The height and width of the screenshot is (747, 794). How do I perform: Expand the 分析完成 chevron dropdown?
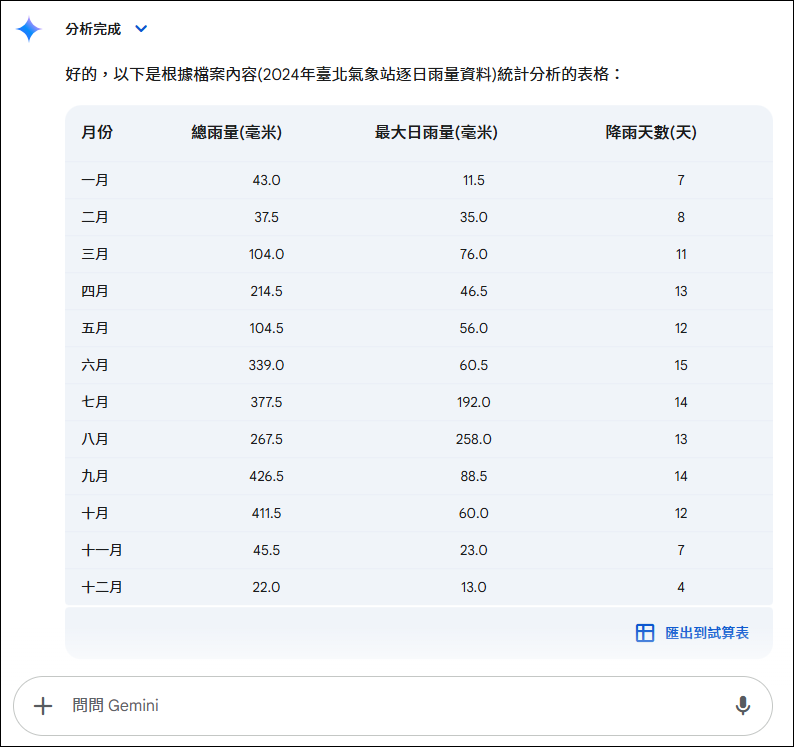click(x=141, y=29)
